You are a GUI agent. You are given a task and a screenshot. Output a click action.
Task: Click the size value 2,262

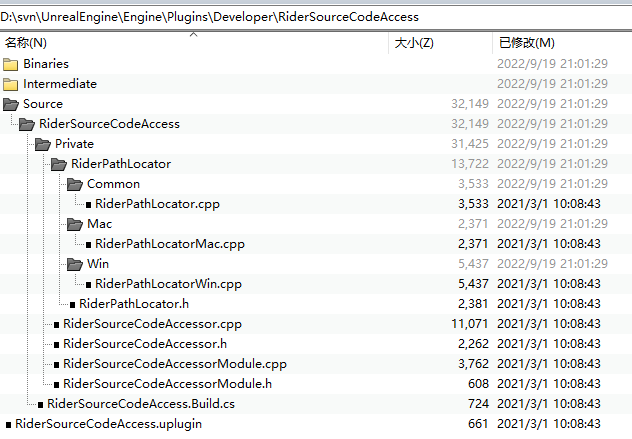[473, 344]
